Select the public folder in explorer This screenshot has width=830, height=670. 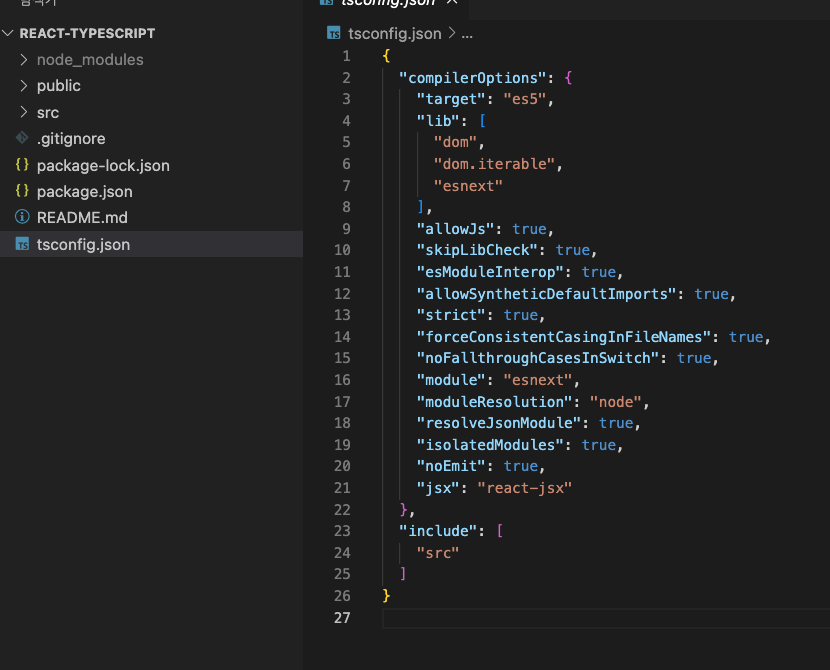click(x=151, y=86)
